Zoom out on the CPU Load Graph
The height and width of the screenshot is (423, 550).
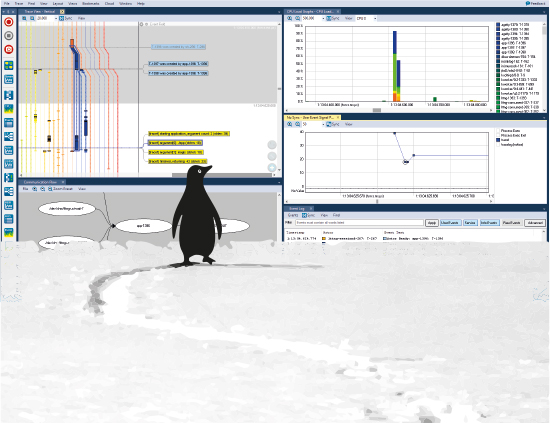click(297, 18)
